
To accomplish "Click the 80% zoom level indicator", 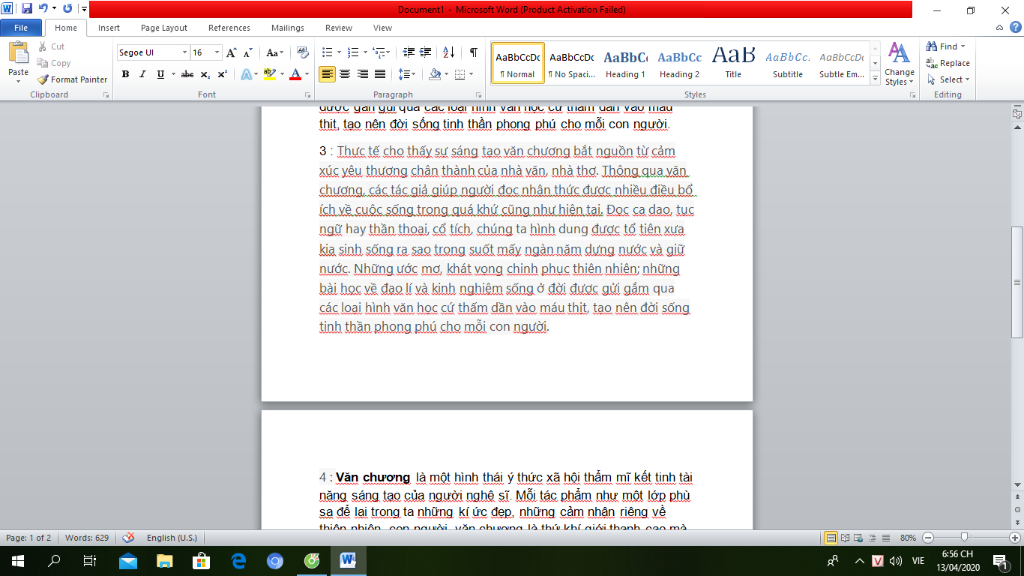I will tap(908, 538).
